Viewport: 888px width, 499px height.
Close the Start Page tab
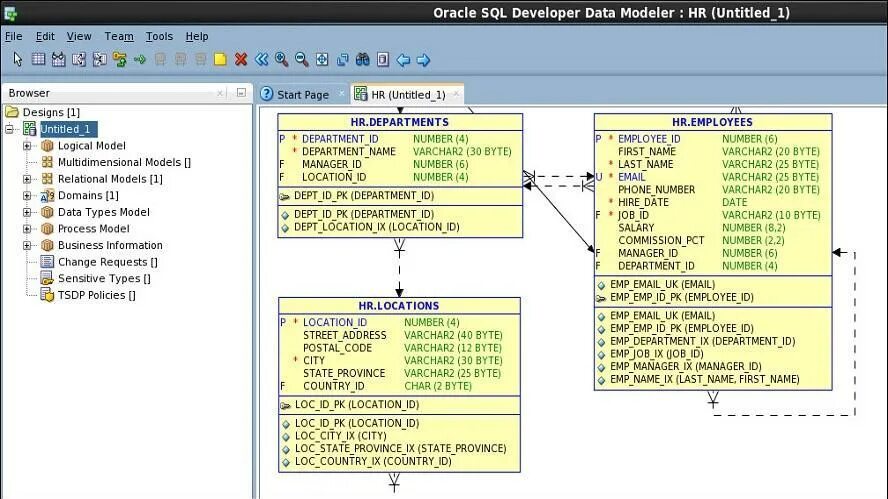341,93
